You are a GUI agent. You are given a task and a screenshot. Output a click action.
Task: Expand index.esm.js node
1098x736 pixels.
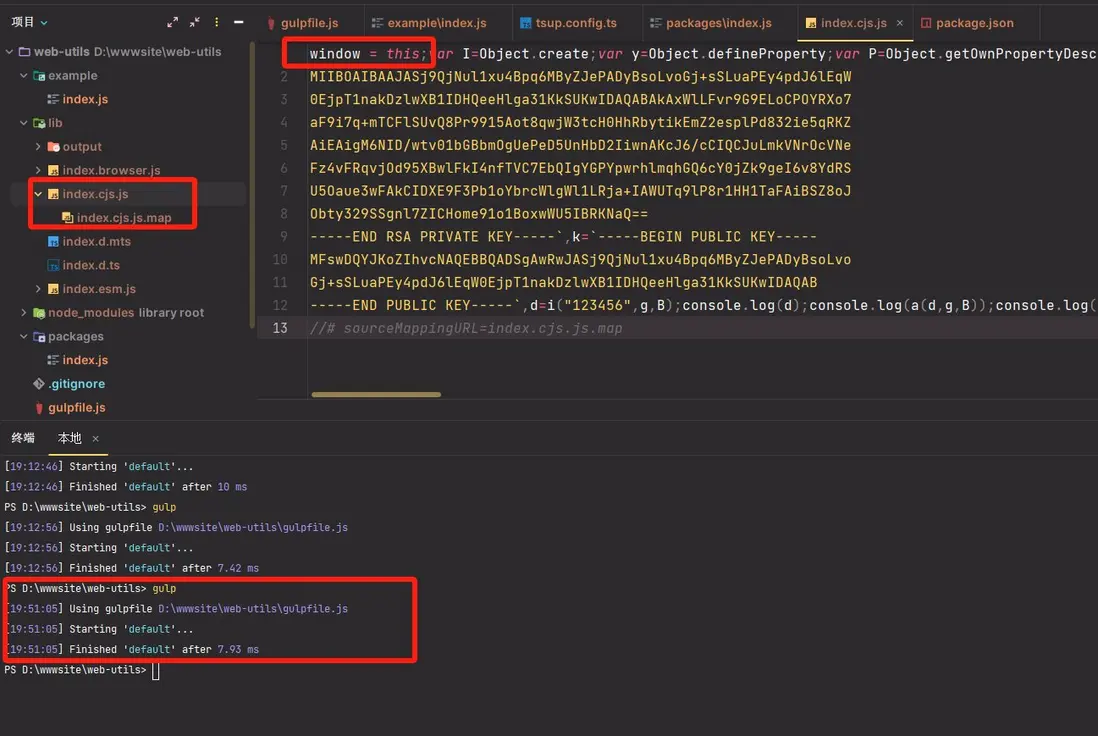click(x=38, y=289)
